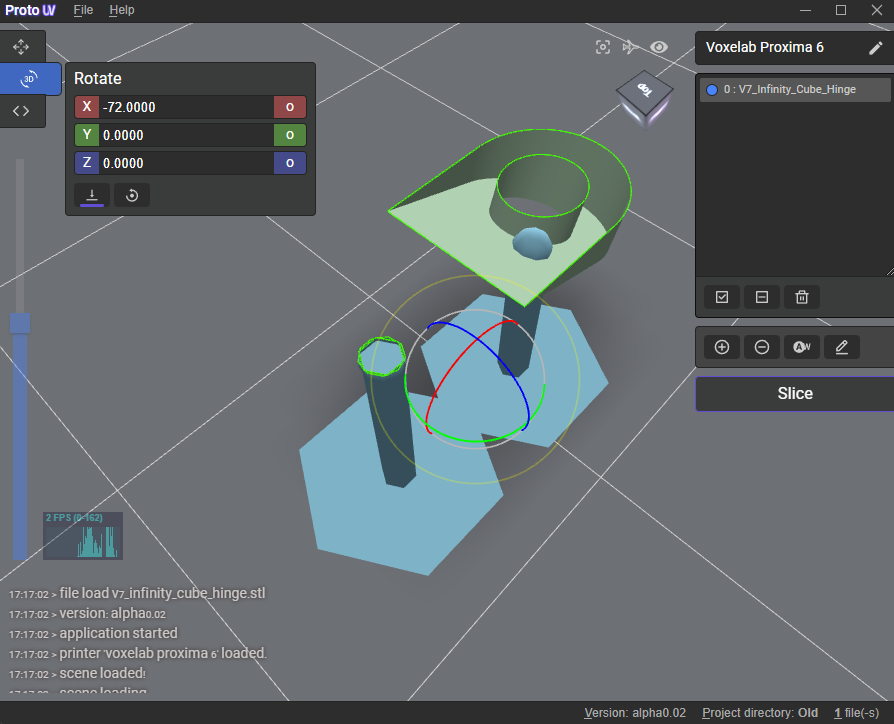The height and width of the screenshot is (724, 894).
Task: Click the focus camera on object icon
Action: coord(603,47)
